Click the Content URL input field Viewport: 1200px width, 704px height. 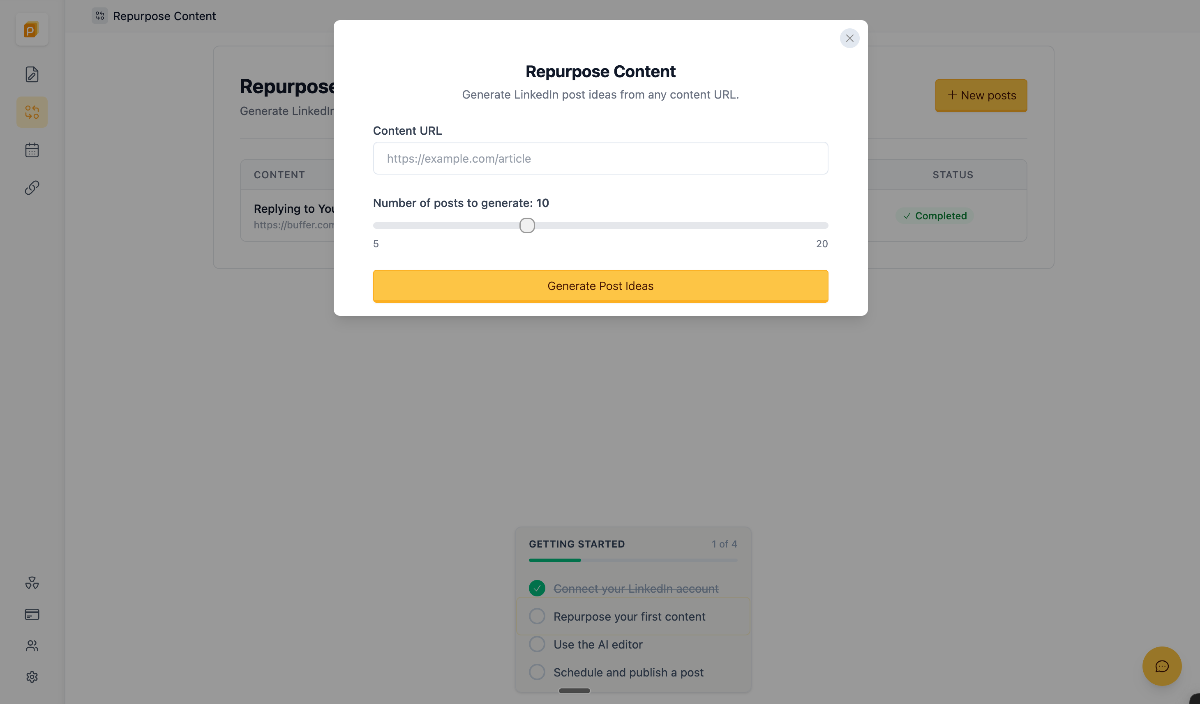click(x=600, y=159)
